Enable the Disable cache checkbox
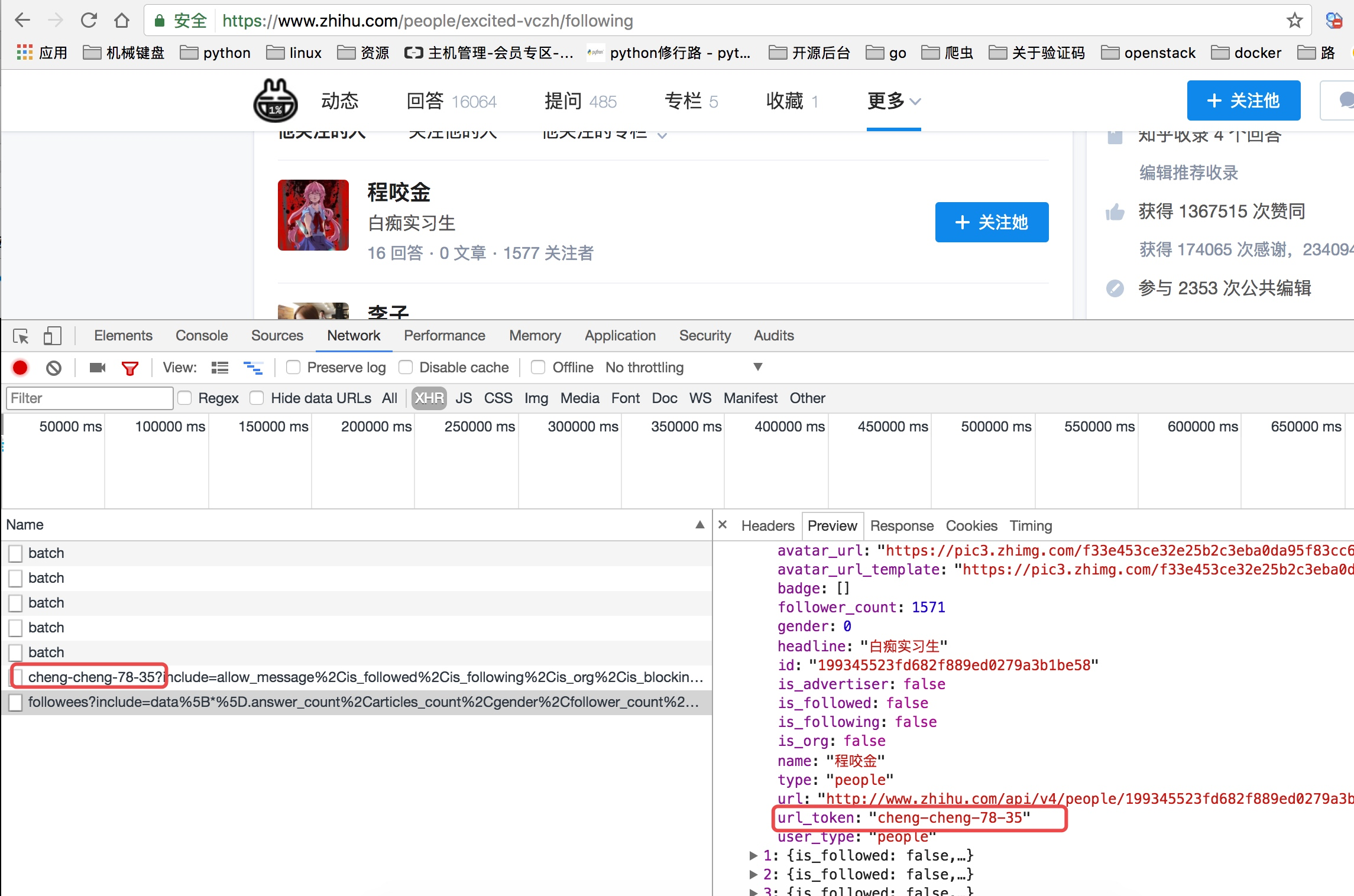This screenshot has width=1354, height=896. click(405, 367)
